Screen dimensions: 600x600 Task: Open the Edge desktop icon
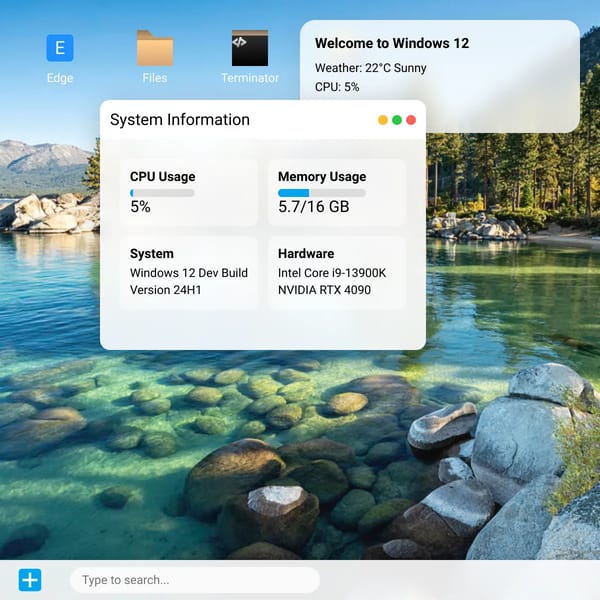(60, 48)
